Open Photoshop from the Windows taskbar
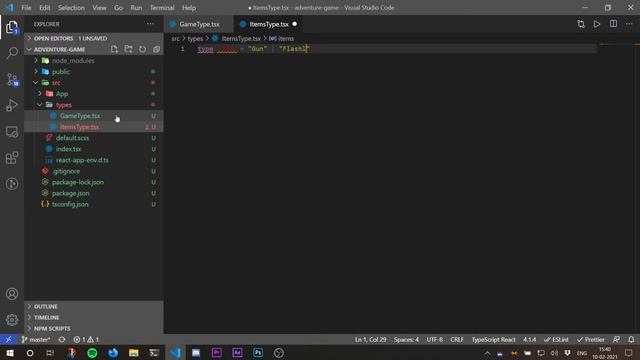Viewport: 640px width, 360px height. [x=258, y=353]
